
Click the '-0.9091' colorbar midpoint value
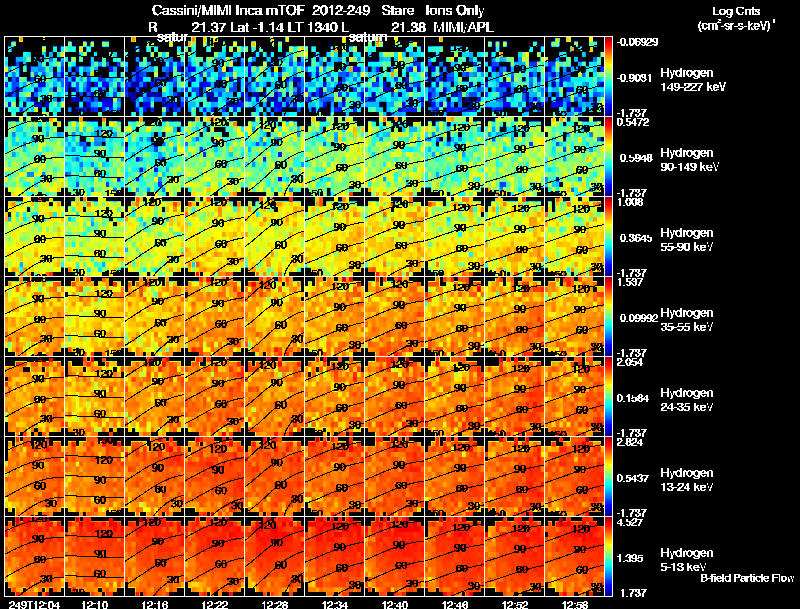(x=635, y=78)
